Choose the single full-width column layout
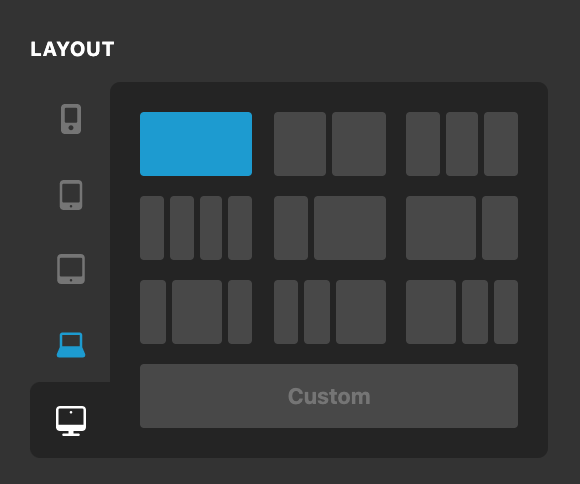The height and width of the screenshot is (484, 580). [x=196, y=144]
